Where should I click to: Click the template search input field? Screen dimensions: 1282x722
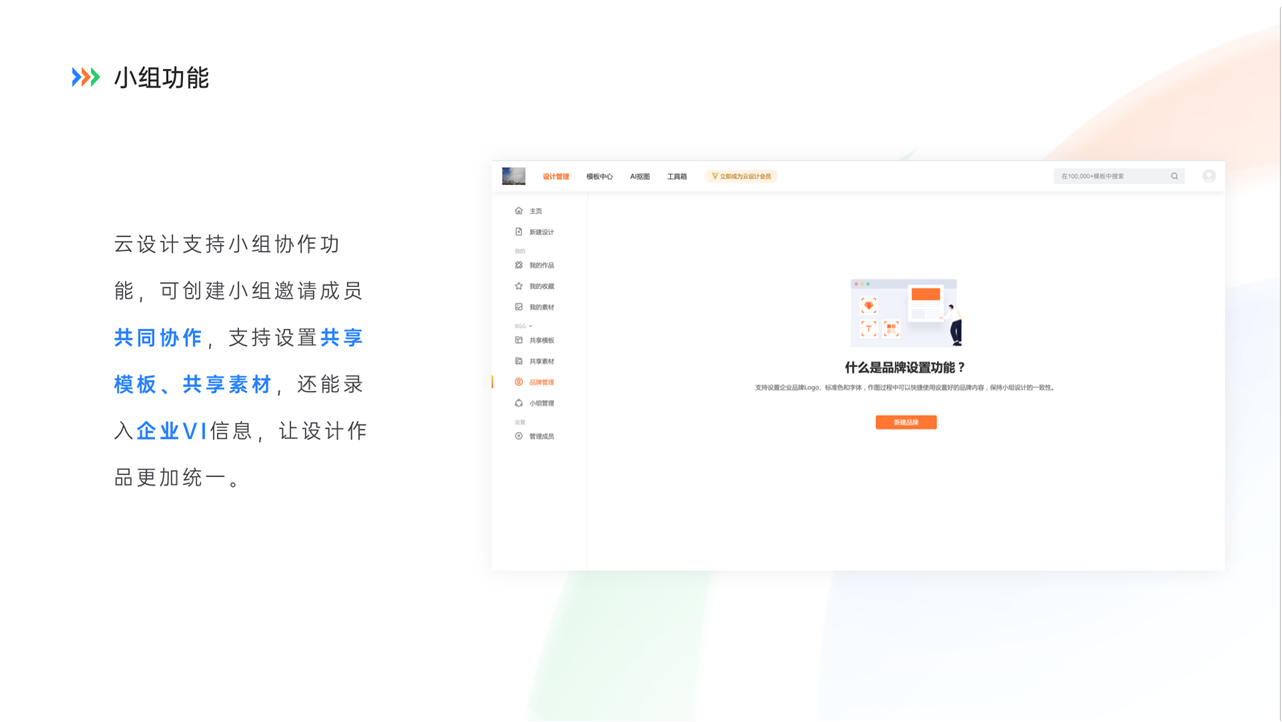1110,176
